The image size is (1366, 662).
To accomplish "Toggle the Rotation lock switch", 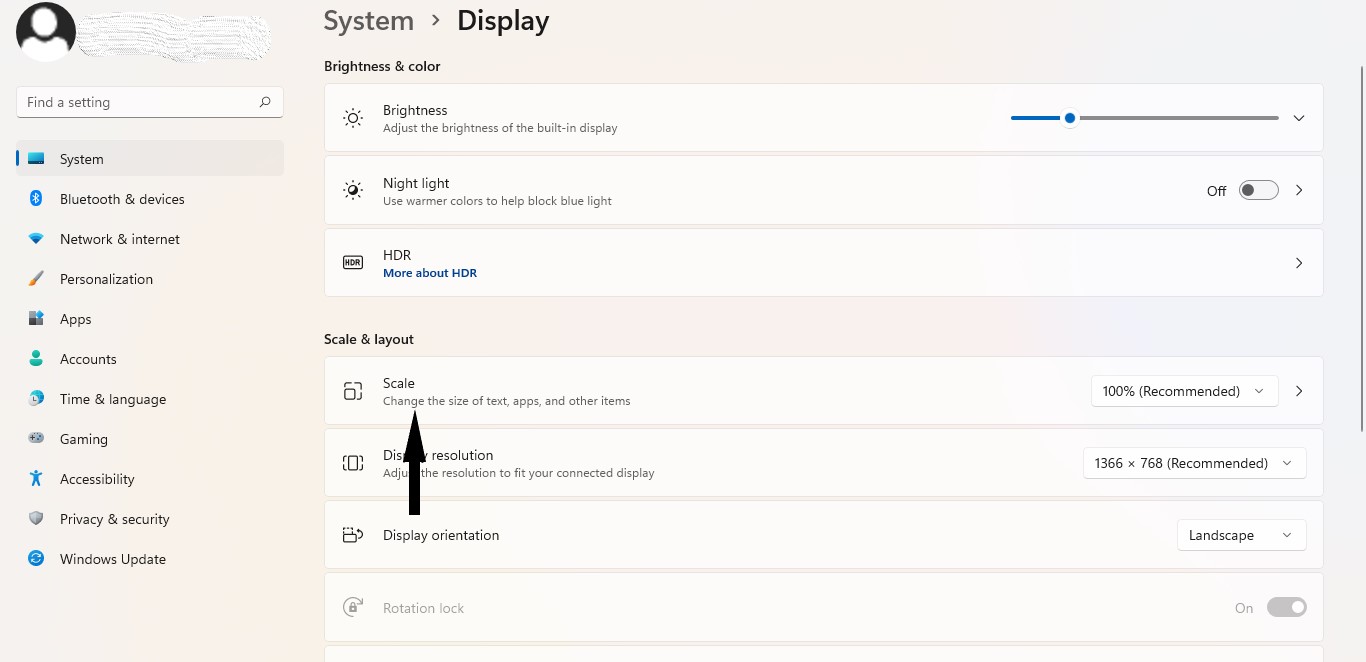I will tap(1286, 607).
